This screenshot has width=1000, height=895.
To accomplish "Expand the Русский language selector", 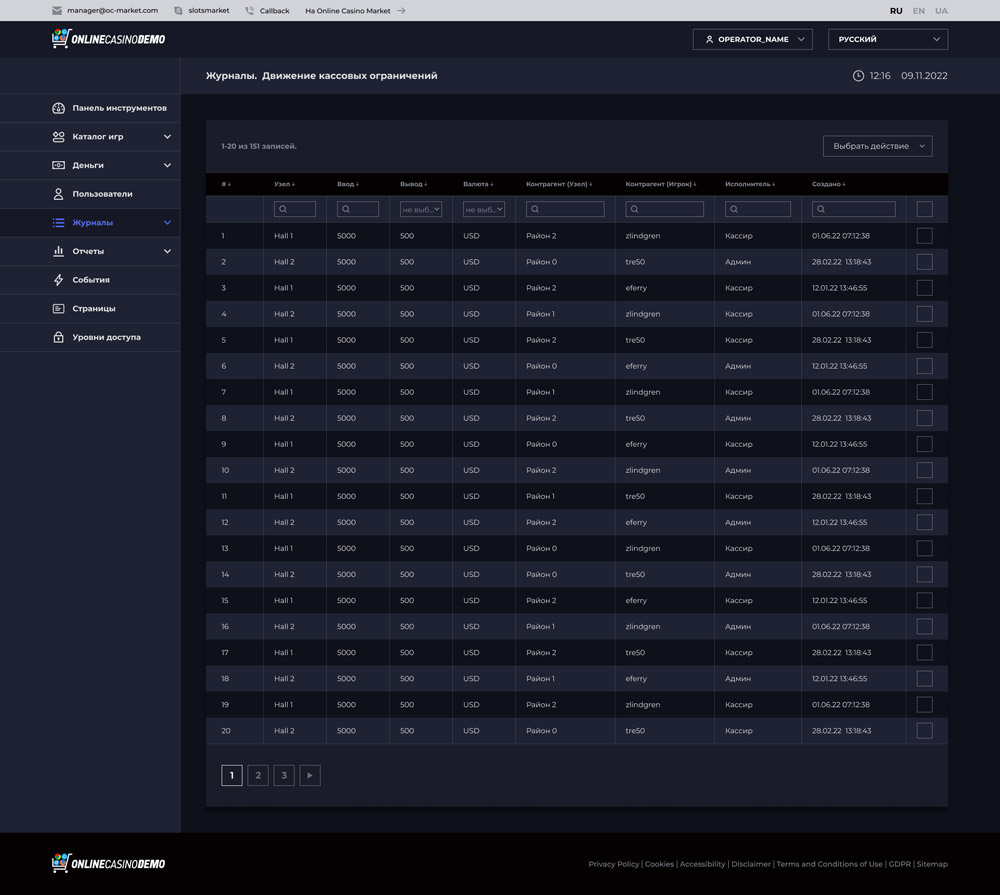I will 887,39.
